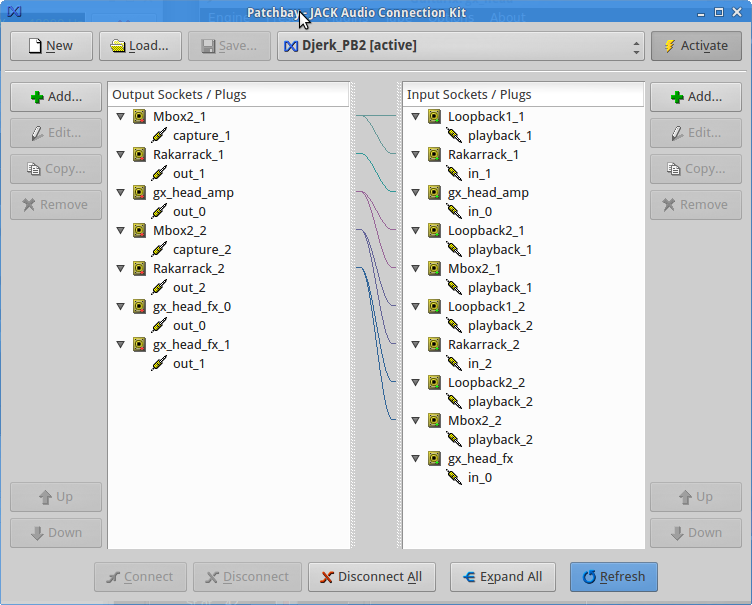
Task: Select playback_2 under Loopback1_2
Action: click(x=500, y=325)
